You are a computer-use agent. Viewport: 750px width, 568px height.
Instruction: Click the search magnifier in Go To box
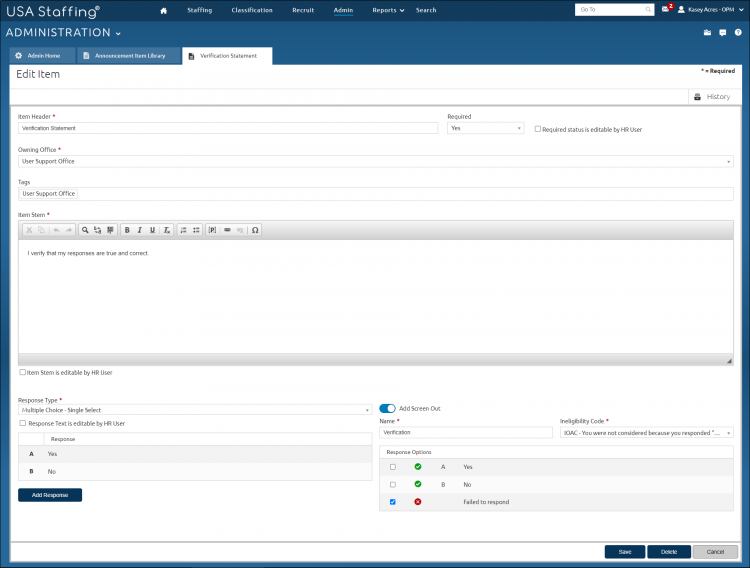point(648,10)
